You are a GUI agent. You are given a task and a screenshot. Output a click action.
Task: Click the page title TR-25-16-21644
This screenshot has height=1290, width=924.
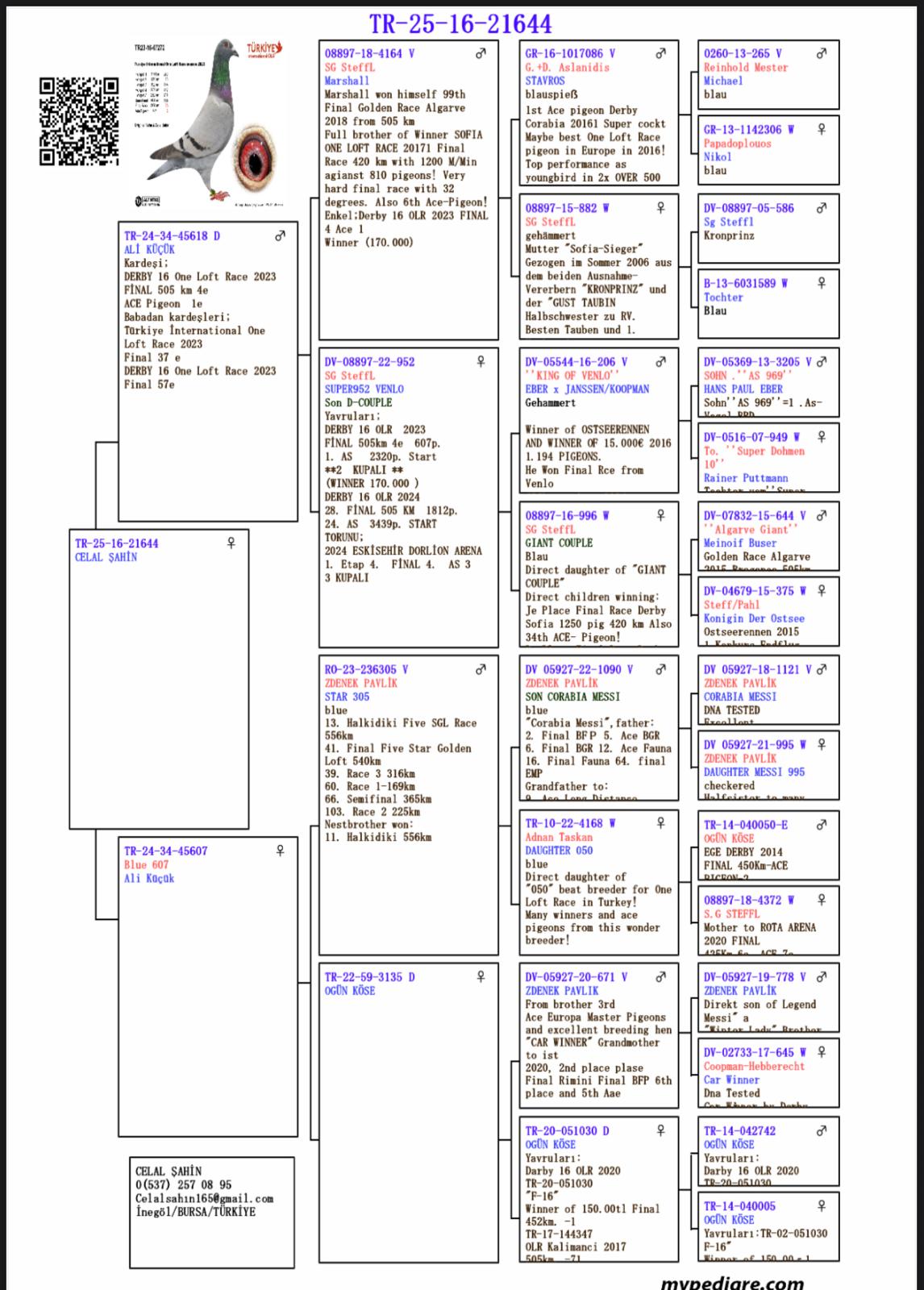[x=460, y=24]
